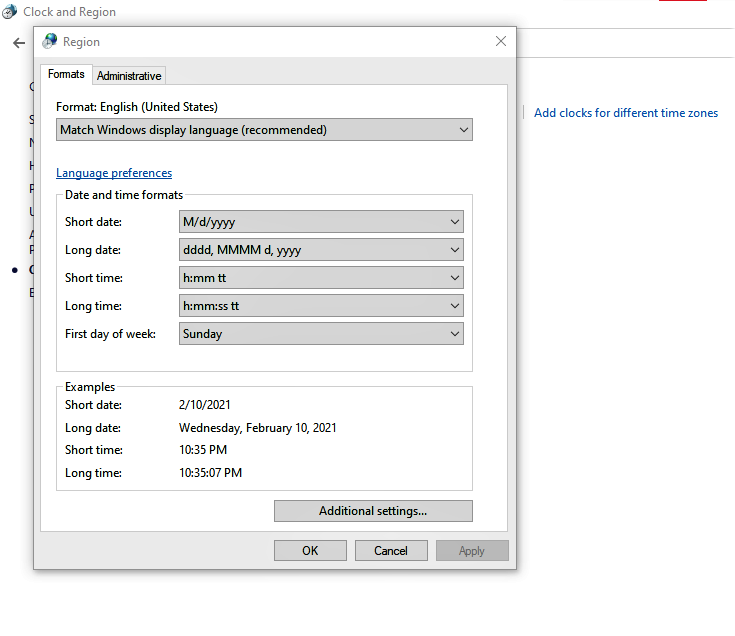Screen dimensions: 735x636
Task: Open the First day of week dropdown
Action: 321,334
